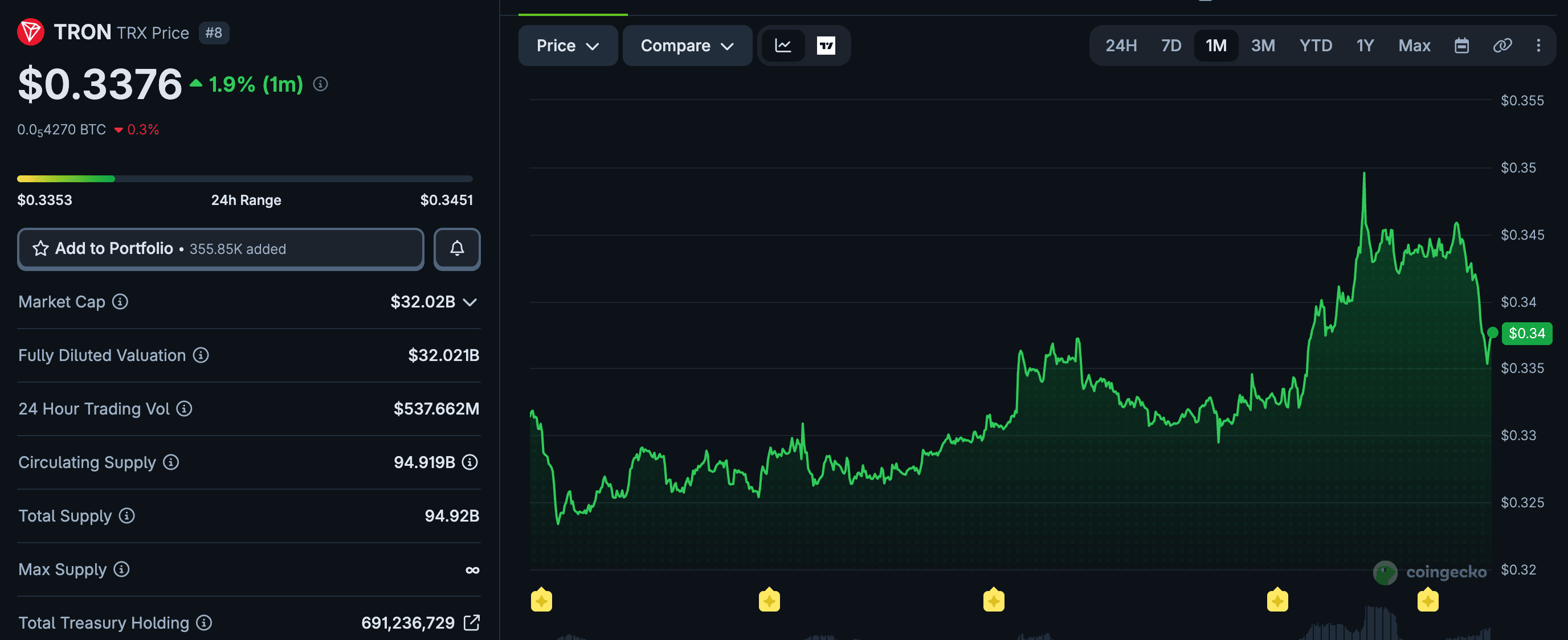Screen dimensions: 1568x640
Task: Show Total Supply info icon
Action: click(x=126, y=516)
